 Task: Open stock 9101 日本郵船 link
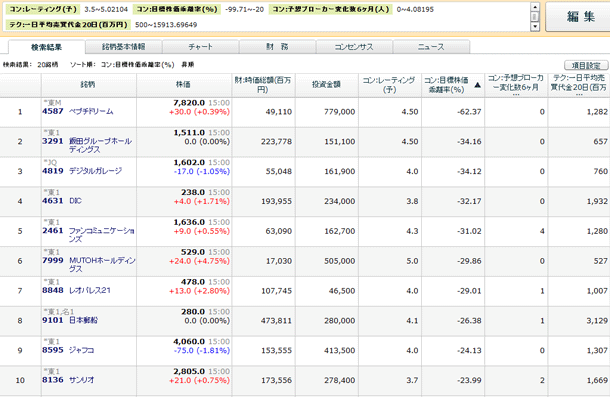[x=70, y=320]
